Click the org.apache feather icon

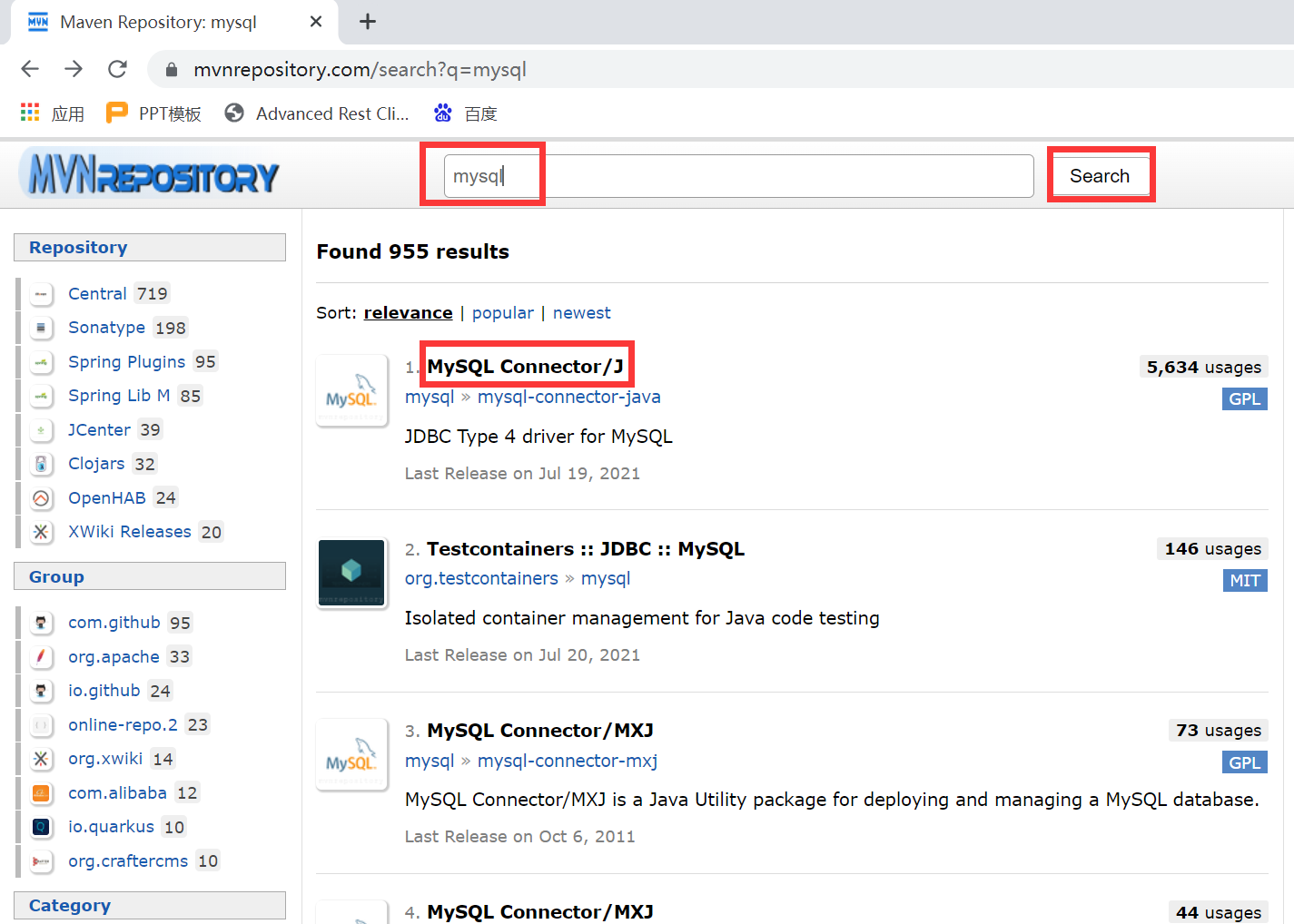(x=41, y=657)
